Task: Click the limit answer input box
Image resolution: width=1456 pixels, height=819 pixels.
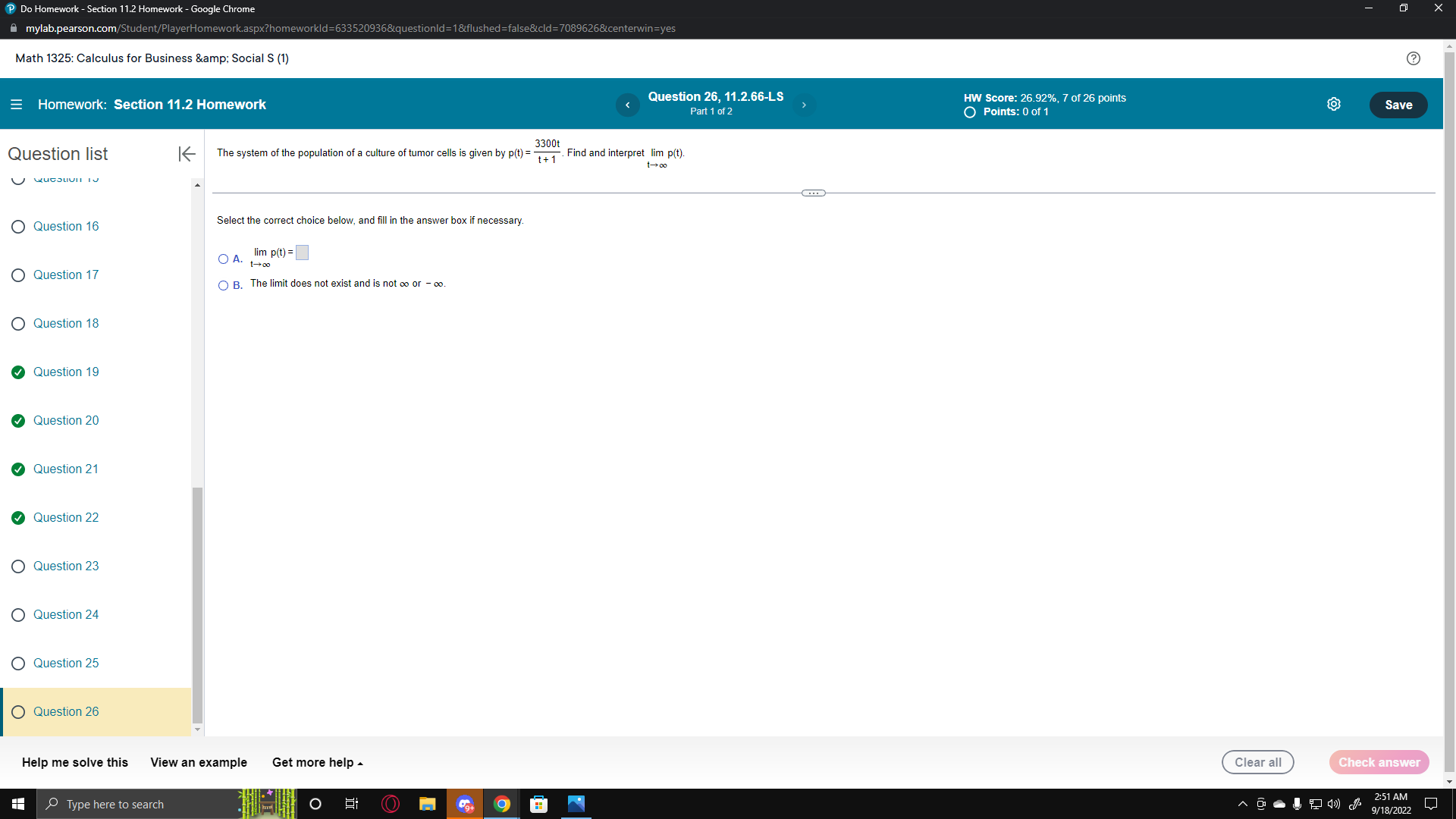Action: (x=301, y=253)
